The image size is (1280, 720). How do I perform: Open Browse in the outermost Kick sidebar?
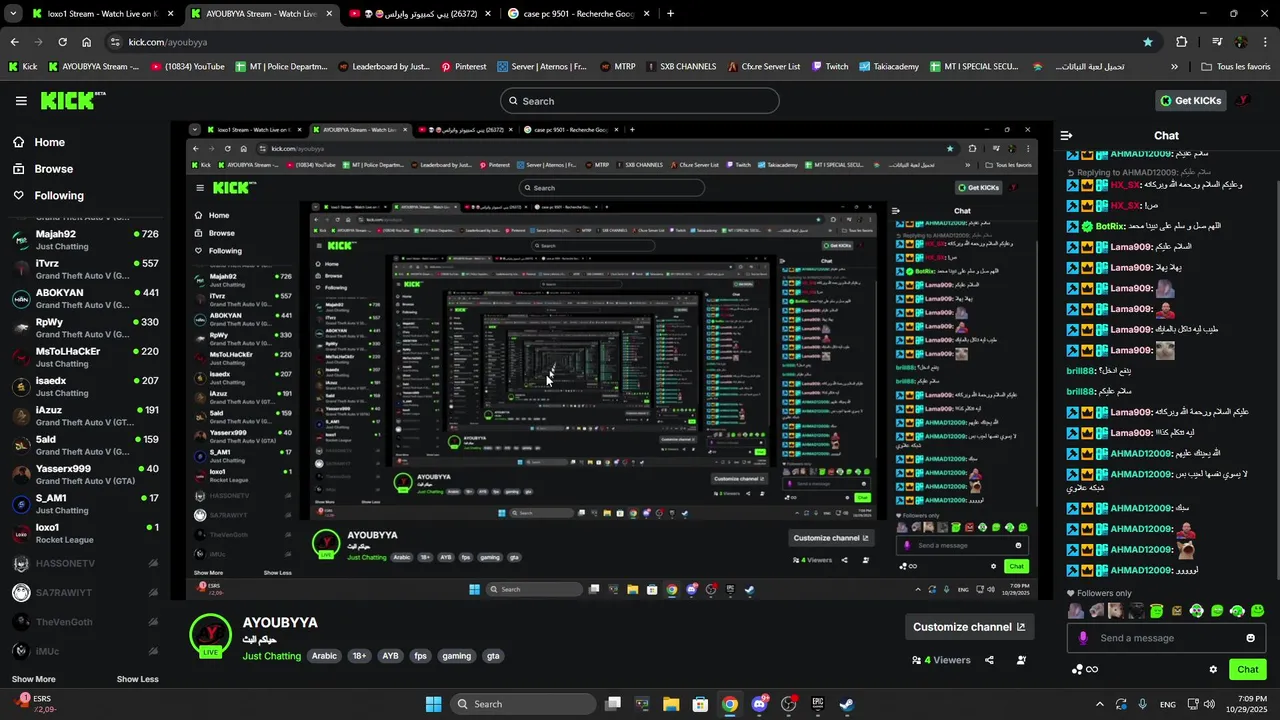53,169
